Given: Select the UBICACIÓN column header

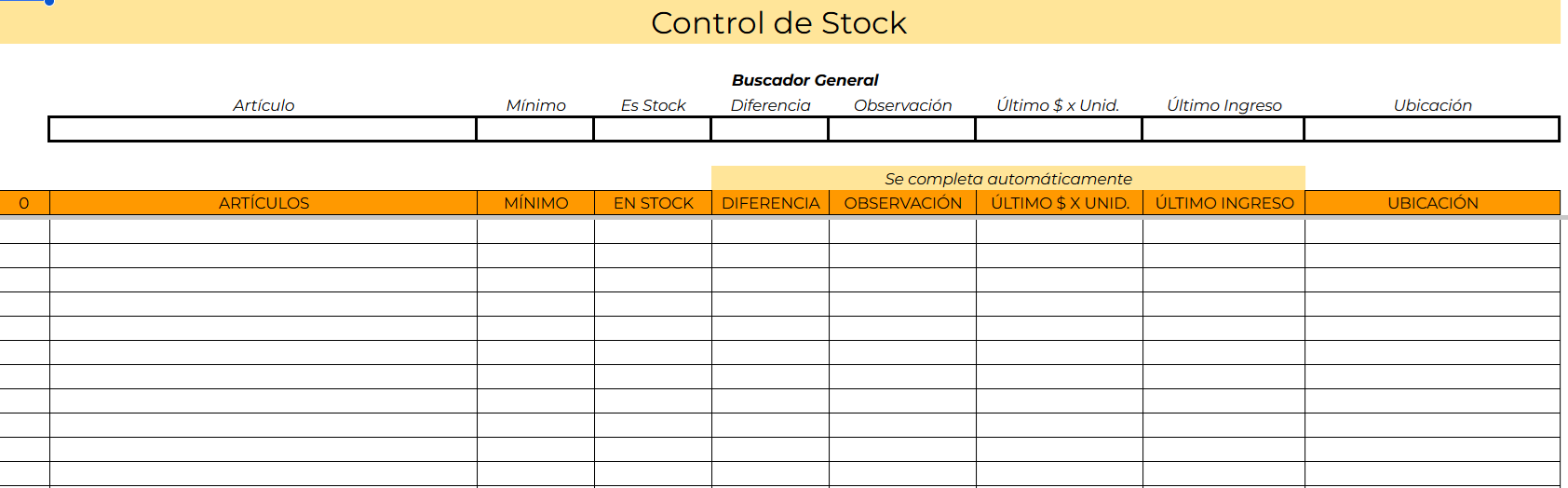Looking at the screenshot, I should [1433, 203].
